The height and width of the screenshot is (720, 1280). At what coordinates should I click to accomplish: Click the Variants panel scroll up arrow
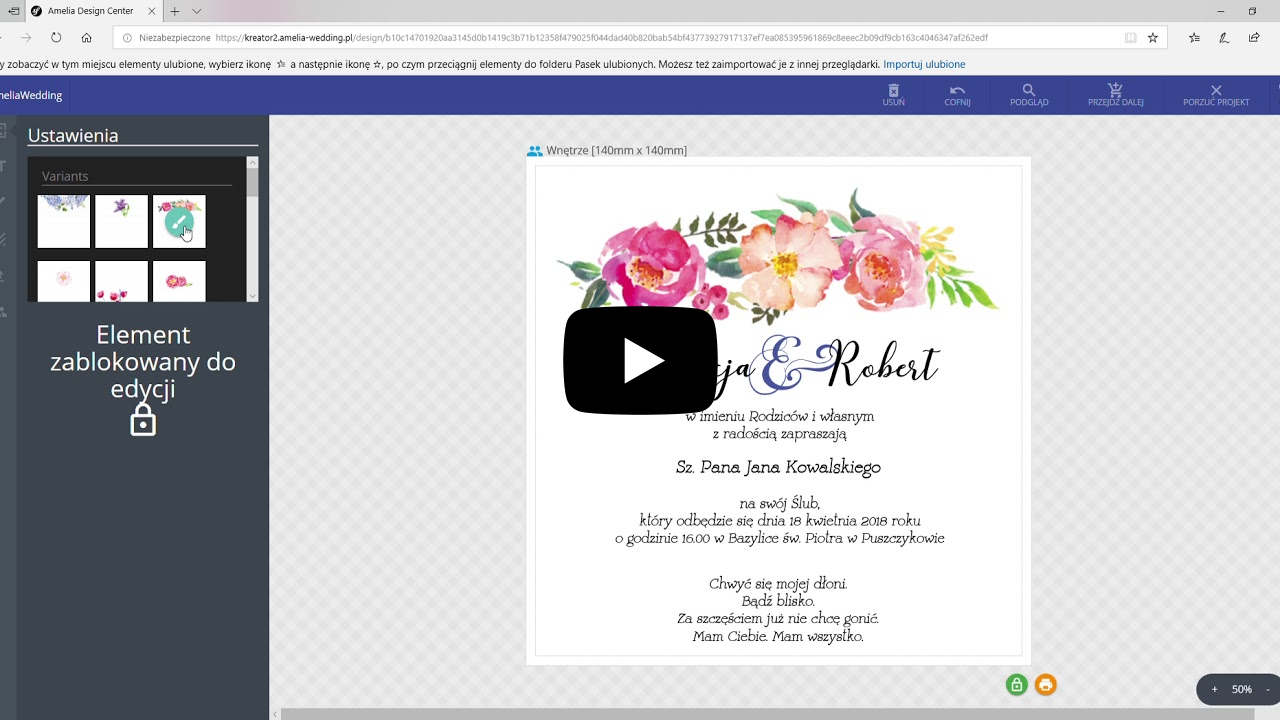pyautogui.click(x=252, y=162)
